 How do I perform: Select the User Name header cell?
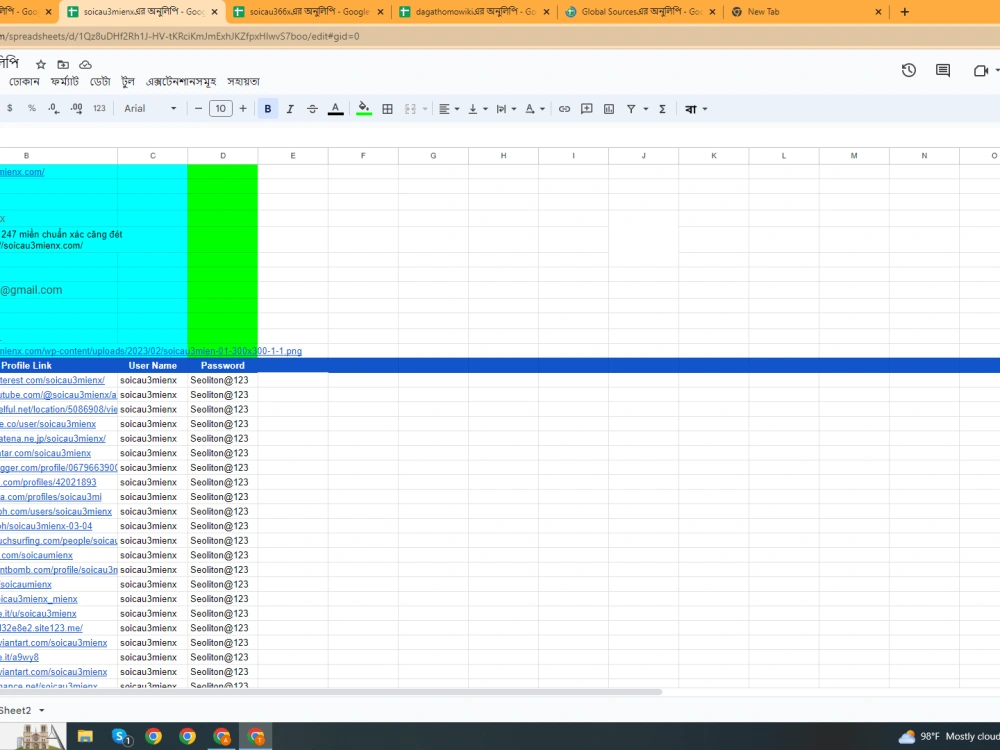pos(152,365)
